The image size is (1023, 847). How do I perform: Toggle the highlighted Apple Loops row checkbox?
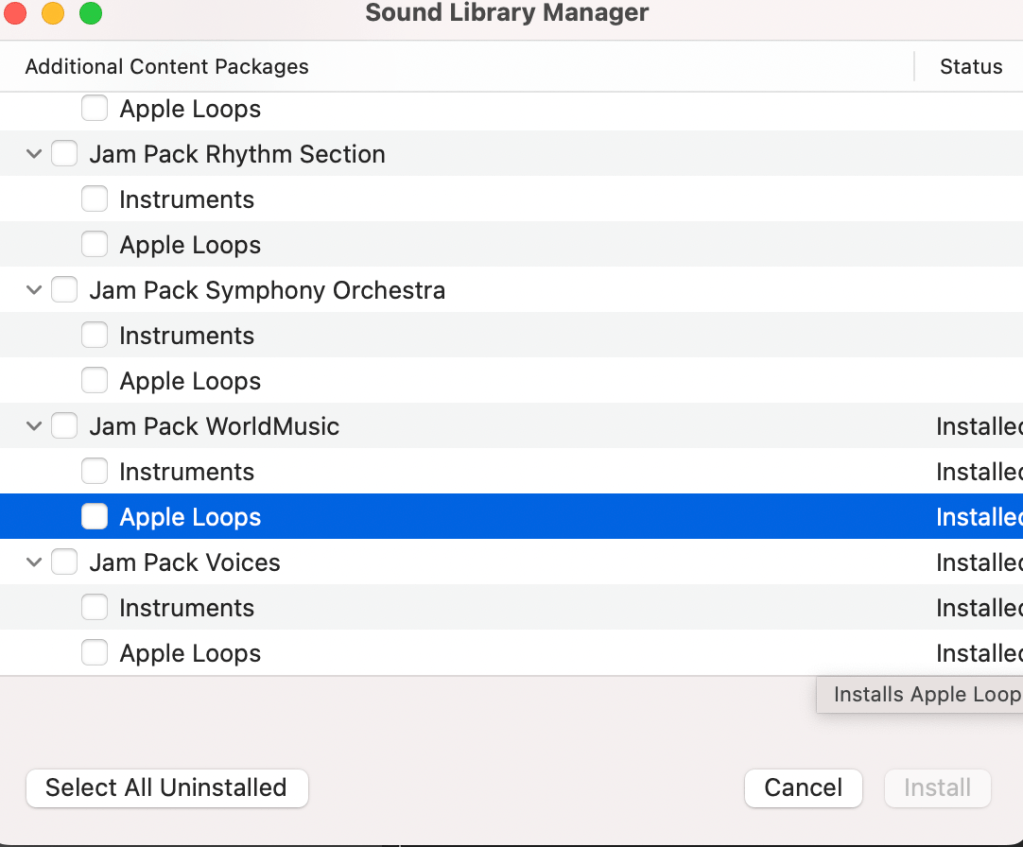[x=94, y=517]
